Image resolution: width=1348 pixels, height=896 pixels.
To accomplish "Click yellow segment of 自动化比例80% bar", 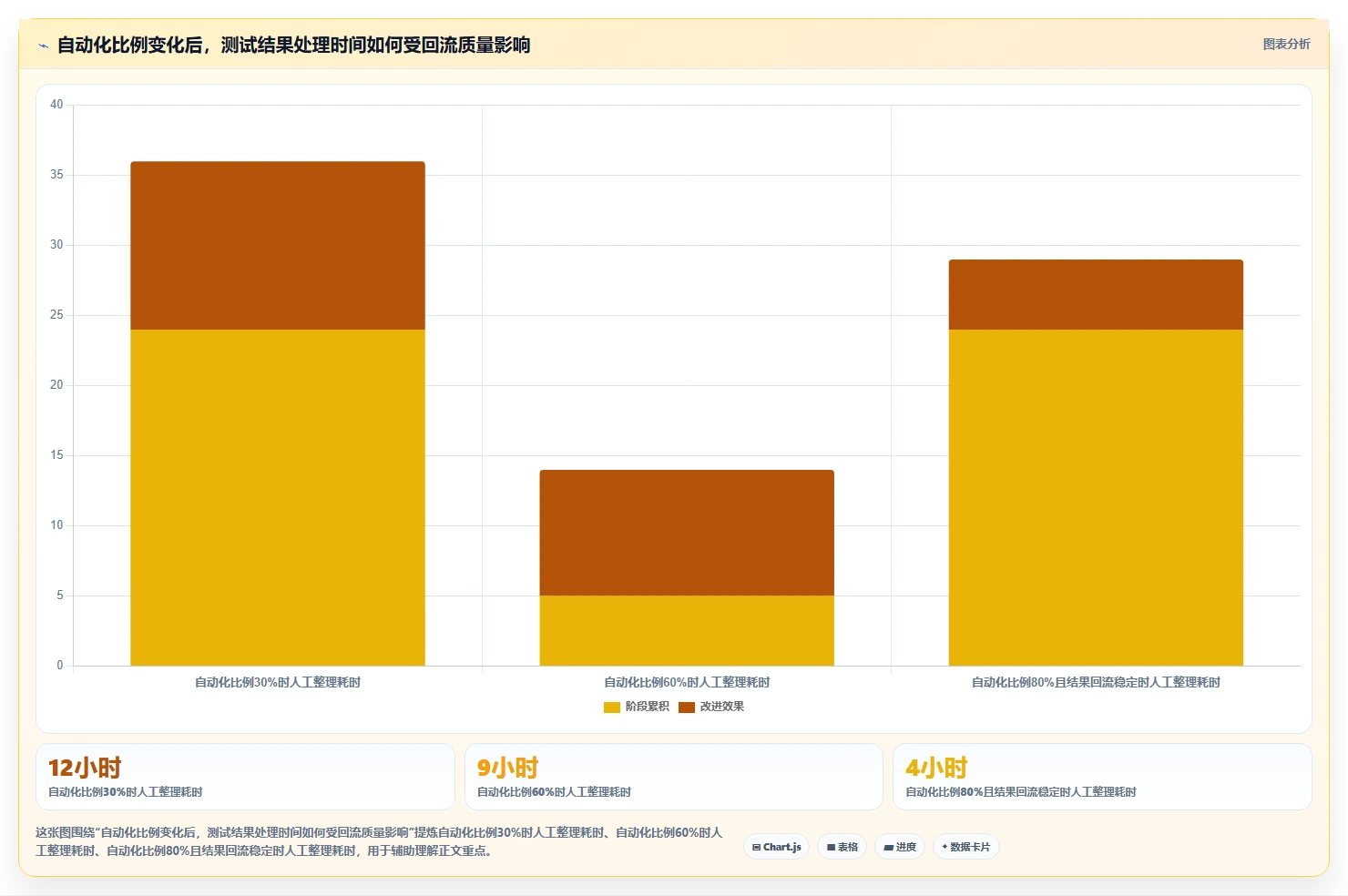I will point(1096,497).
